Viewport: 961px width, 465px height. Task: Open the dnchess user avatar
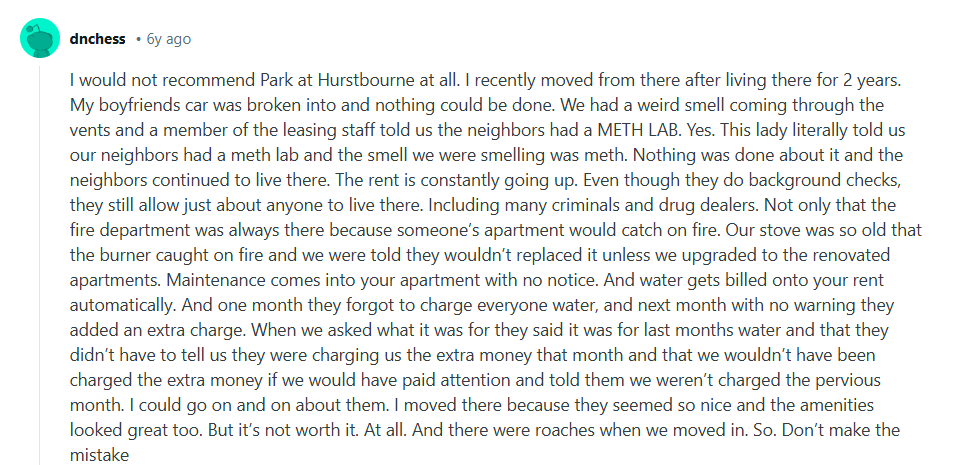40,38
